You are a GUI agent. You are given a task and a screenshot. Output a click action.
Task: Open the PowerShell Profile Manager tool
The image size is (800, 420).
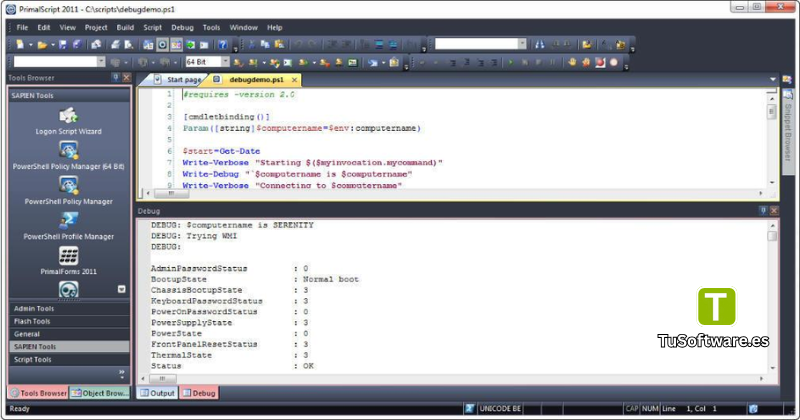pos(68,226)
